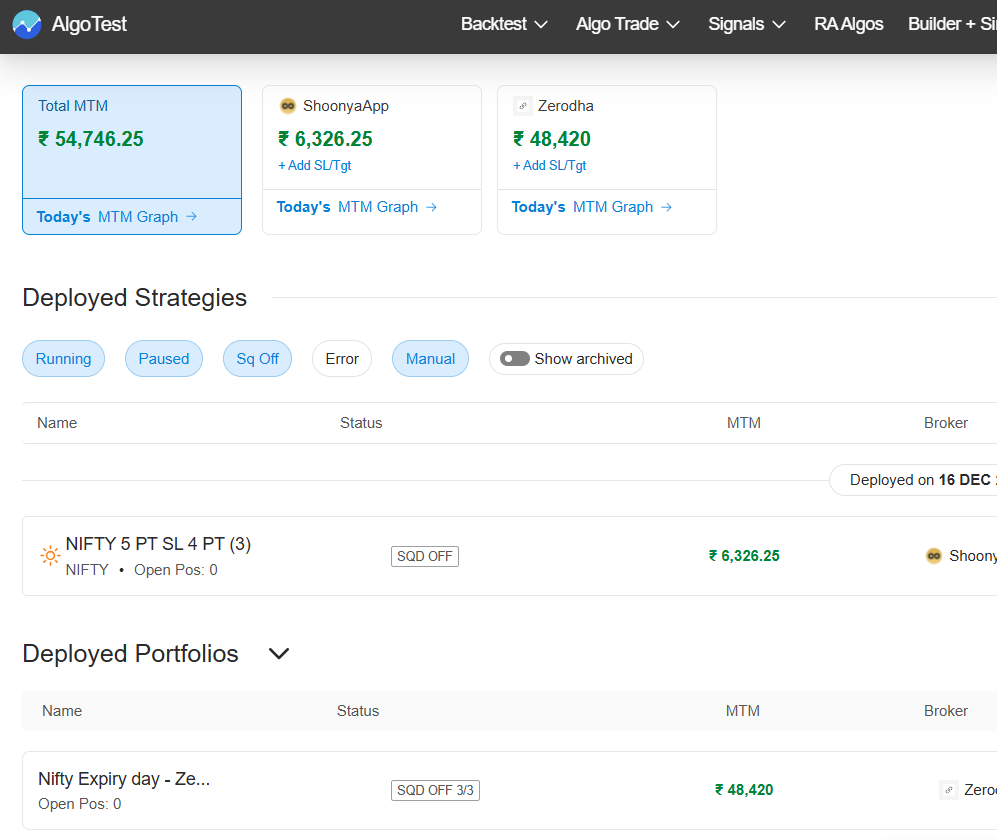Toggle the Sq Off filter chip
997x840 pixels.
258,359
